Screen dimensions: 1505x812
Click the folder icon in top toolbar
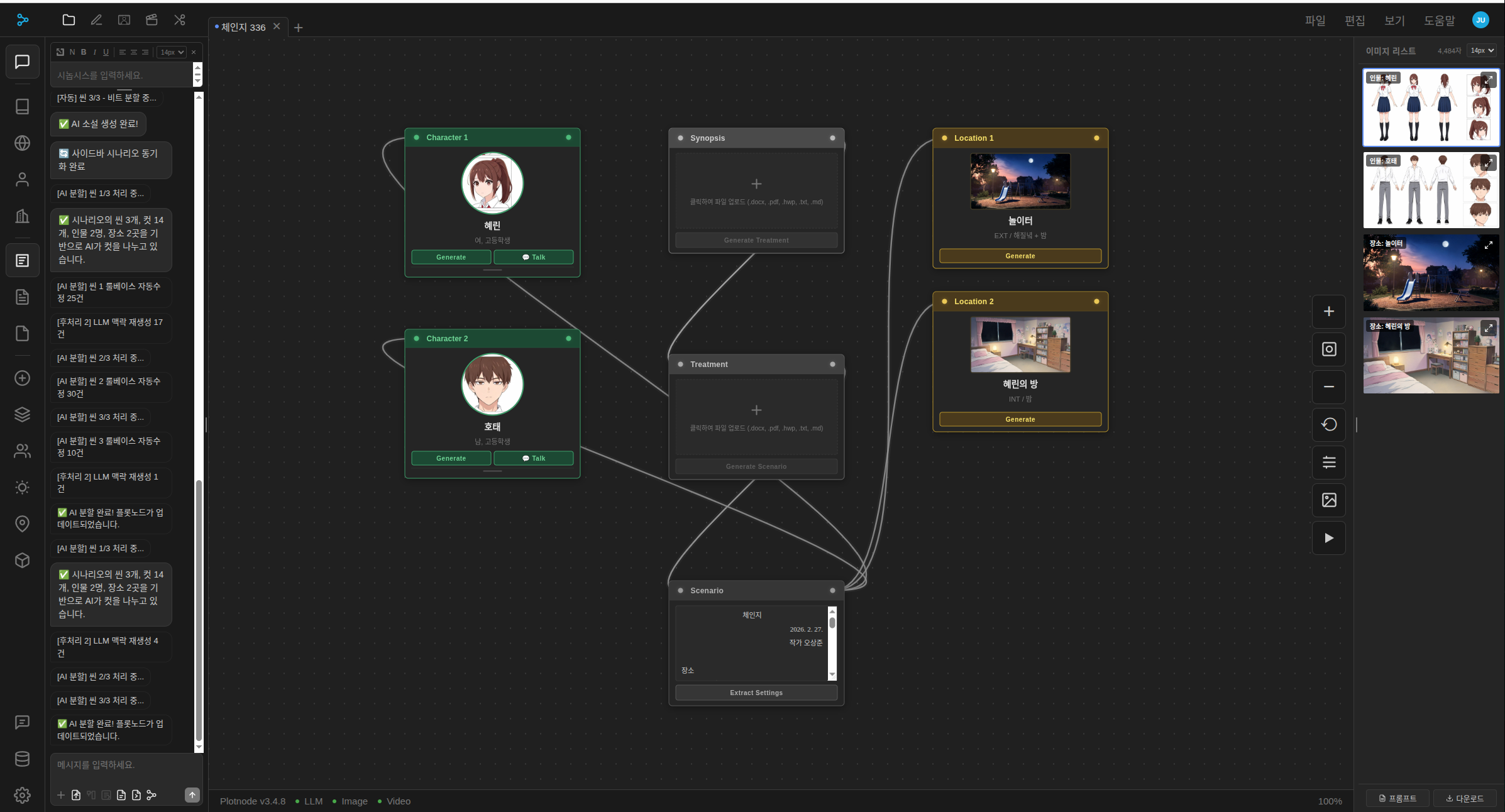coord(69,20)
